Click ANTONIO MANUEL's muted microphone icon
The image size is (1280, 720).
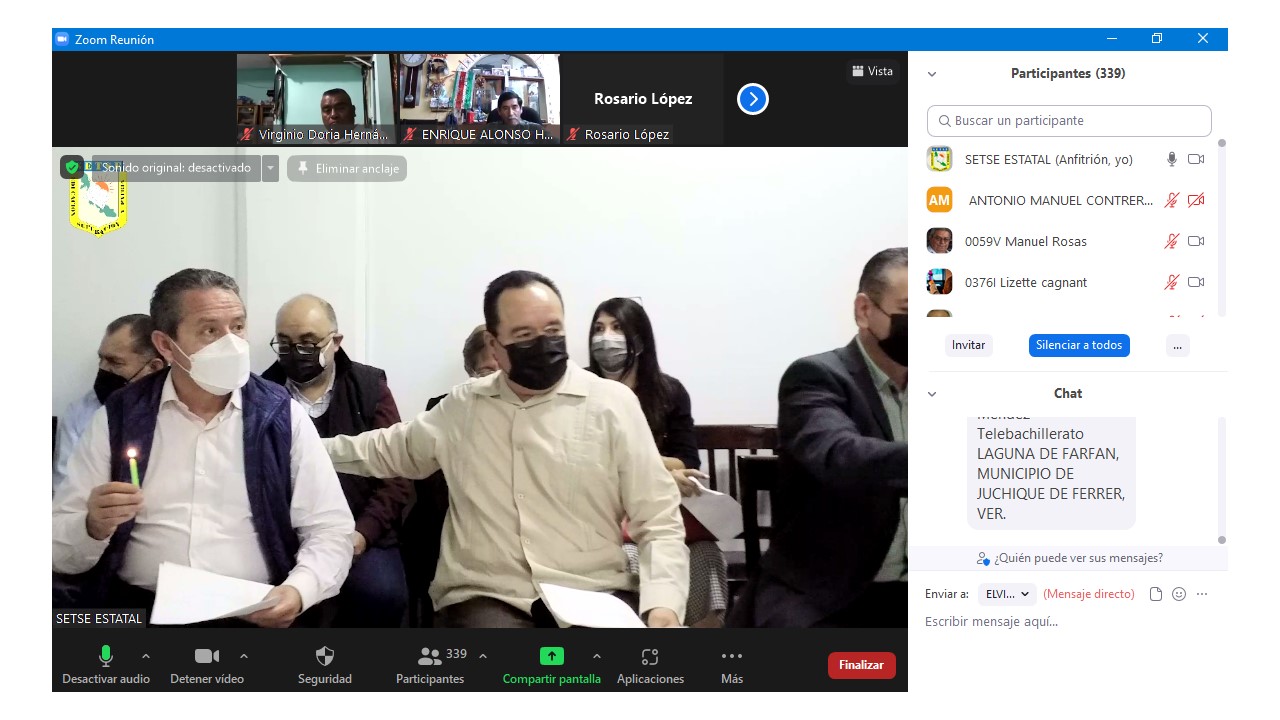tap(1172, 200)
